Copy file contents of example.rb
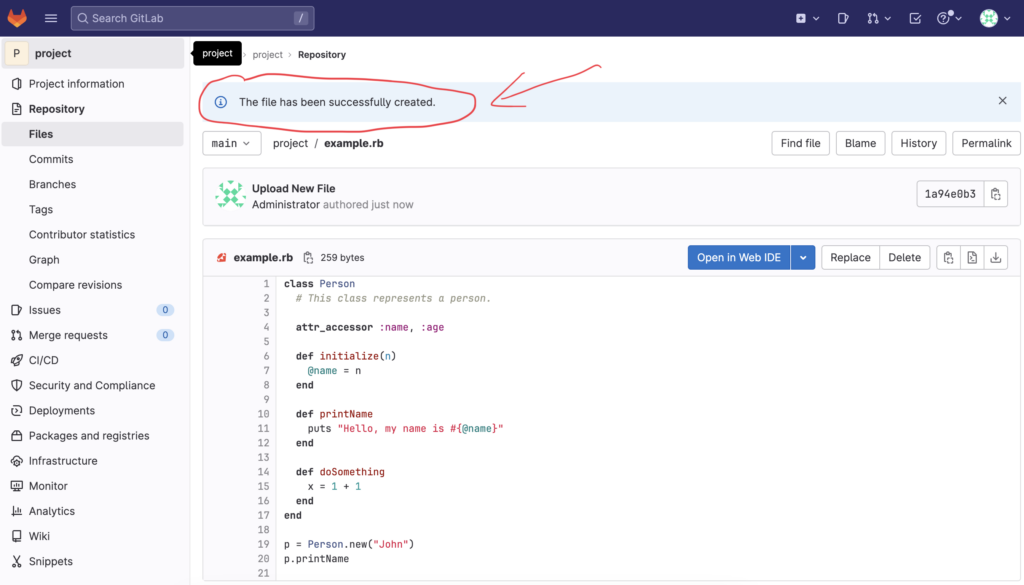Viewport: 1024px width, 585px height. [948, 258]
